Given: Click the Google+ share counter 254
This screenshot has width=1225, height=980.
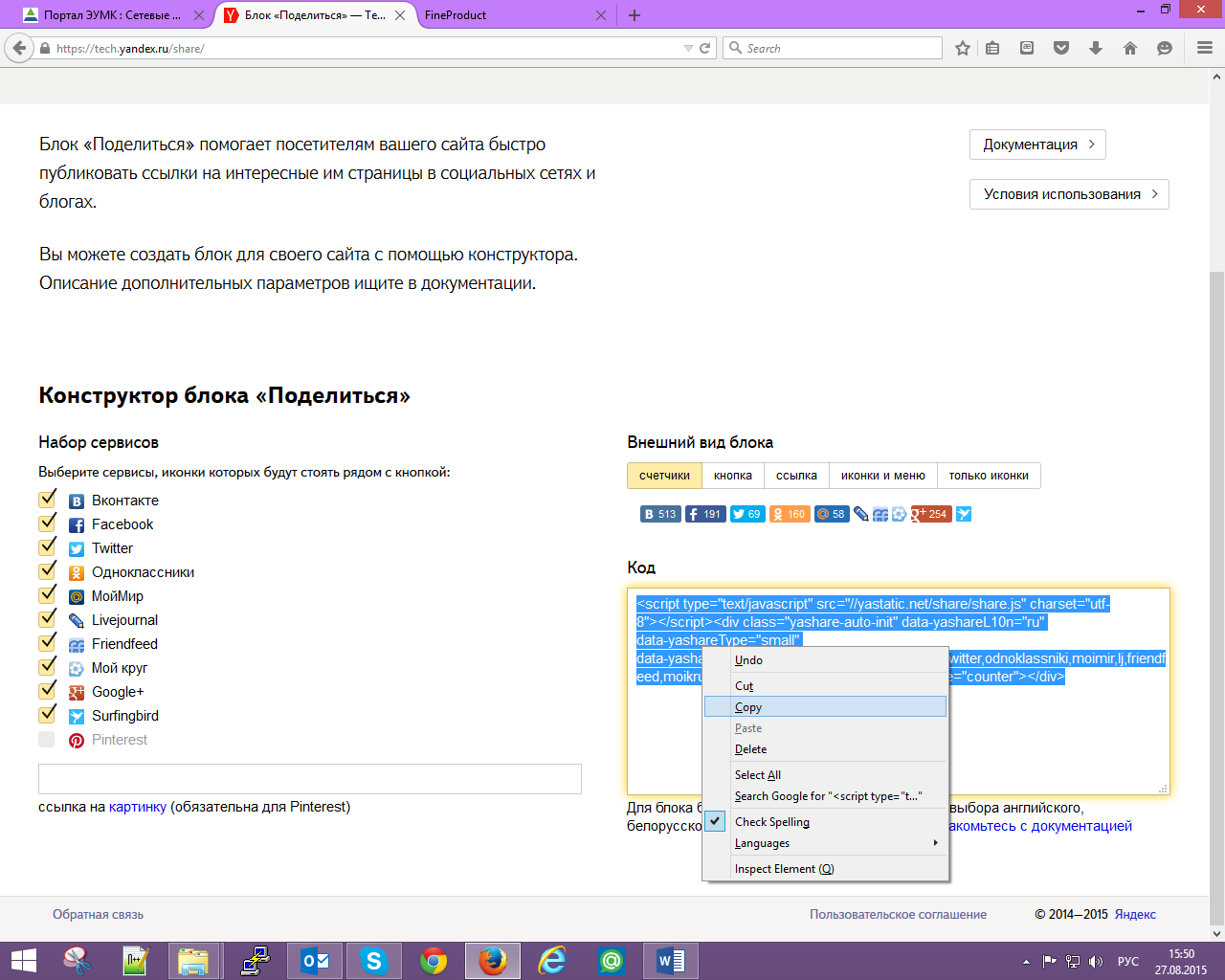Looking at the screenshot, I should tap(931, 514).
